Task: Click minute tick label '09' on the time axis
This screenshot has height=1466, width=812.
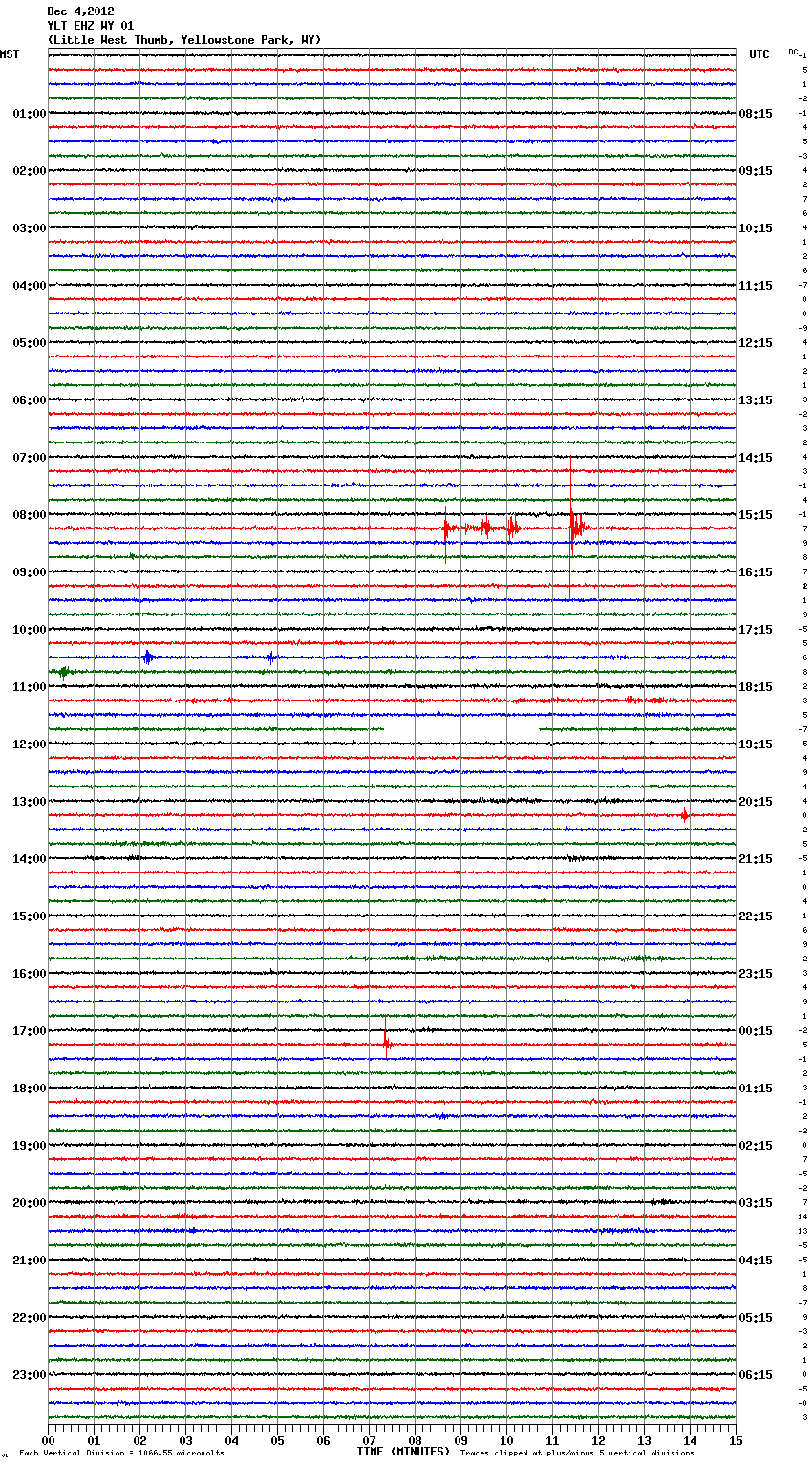Action: click(460, 1440)
